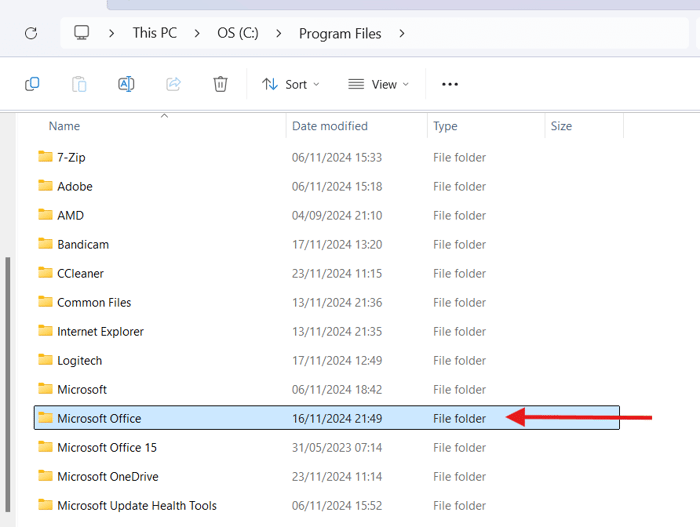Select the Adobe folder name
Viewport: 700px width, 527px height.
coord(75,186)
